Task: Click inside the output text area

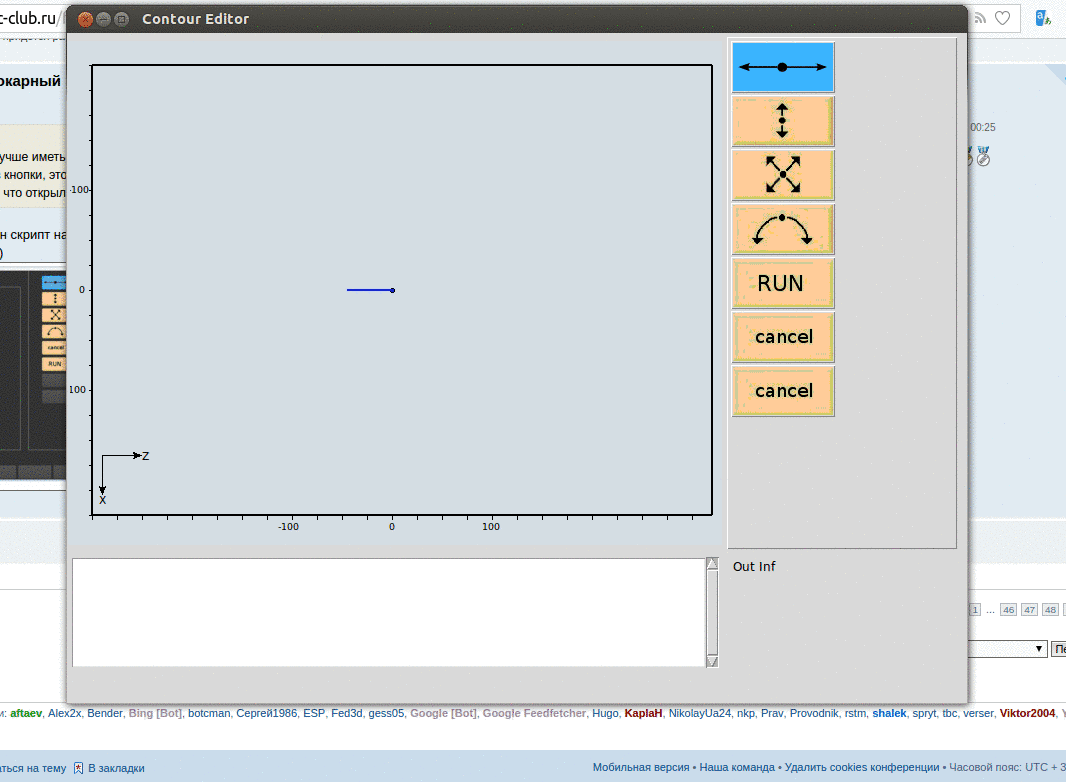Action: click(388, 612)
